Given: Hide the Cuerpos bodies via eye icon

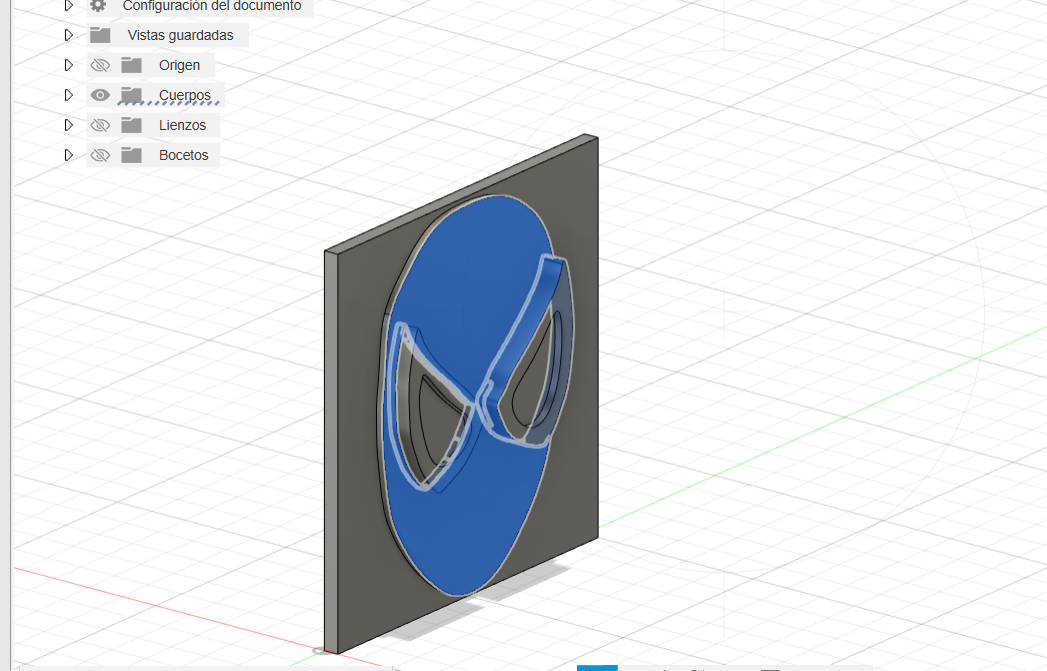Looking at the screenshot, I should [x=100, y=95].
